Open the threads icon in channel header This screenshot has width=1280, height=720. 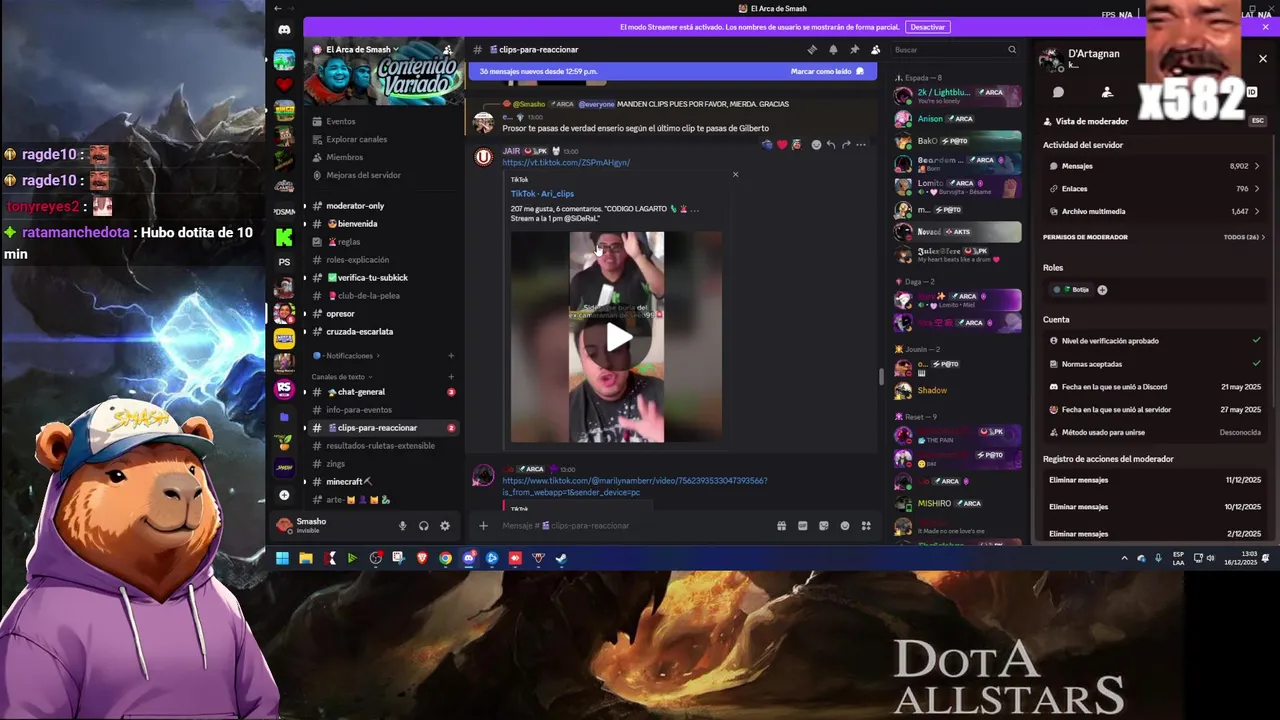point(812,49)
